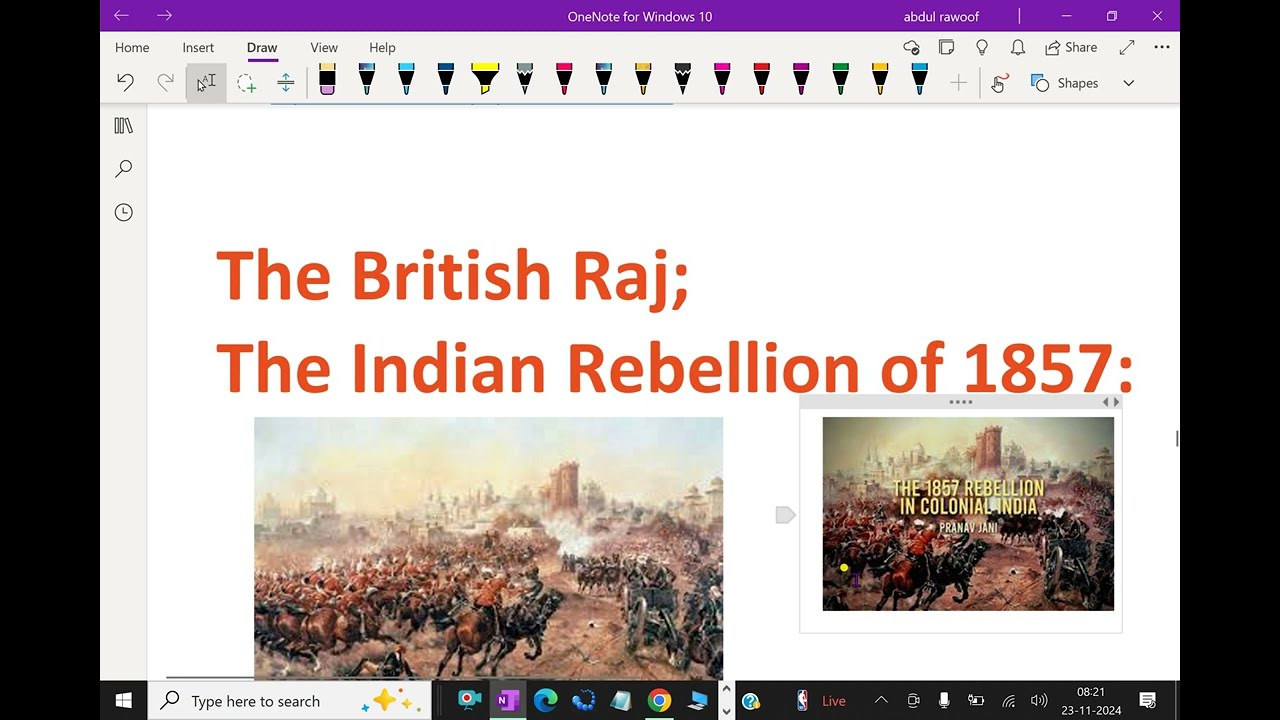Open the Wi-Fi network flyout

(1008, 701)
